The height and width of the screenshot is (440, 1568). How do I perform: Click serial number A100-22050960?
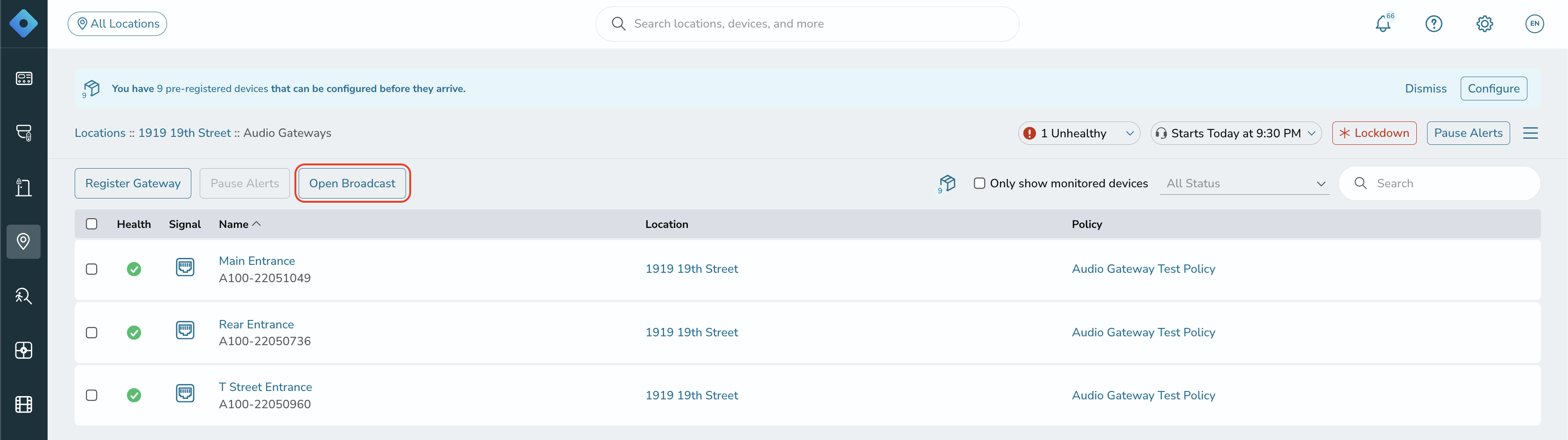tap(265, 404)
